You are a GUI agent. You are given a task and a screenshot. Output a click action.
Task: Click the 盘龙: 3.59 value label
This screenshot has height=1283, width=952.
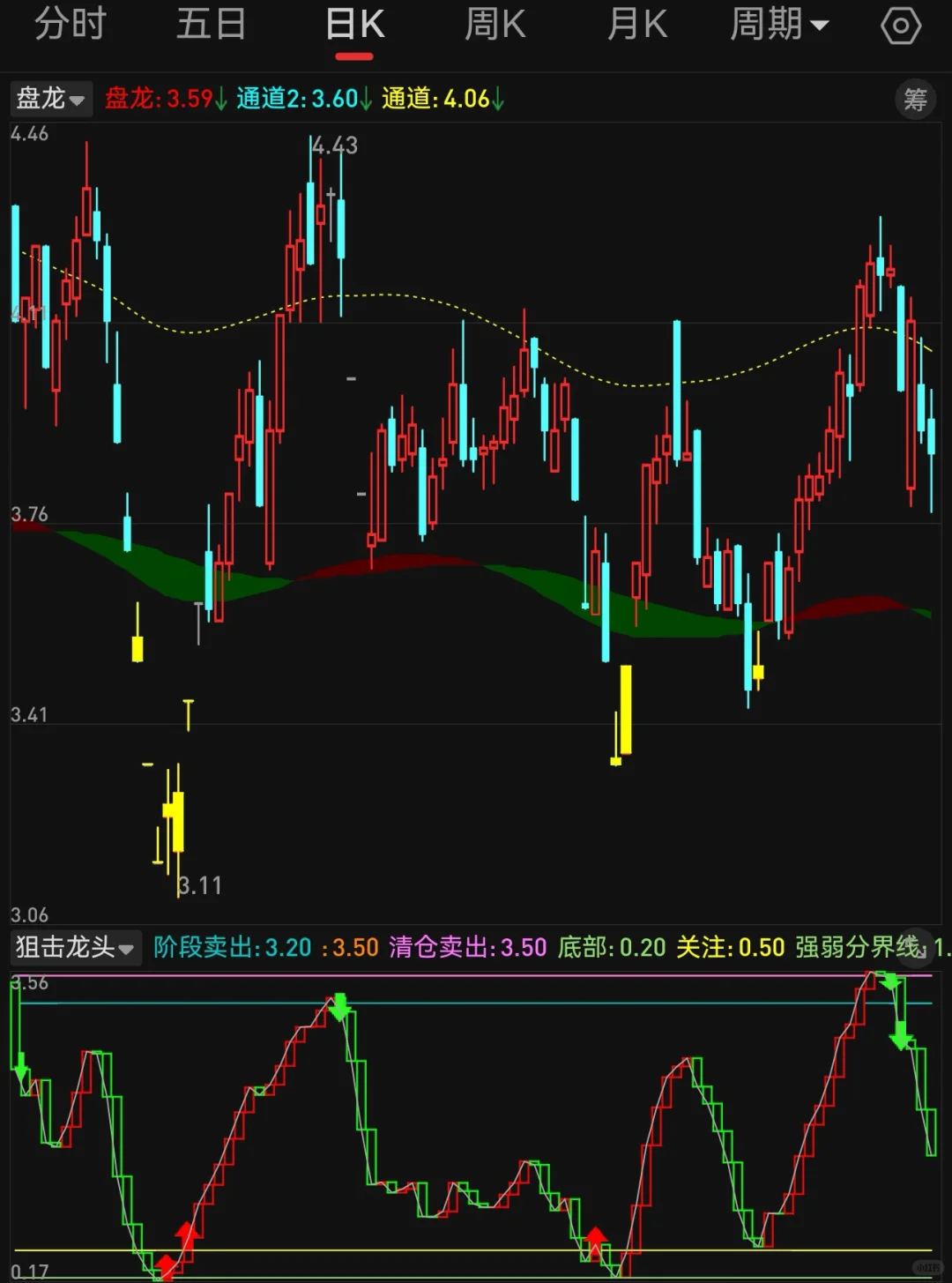coord(166,99)
